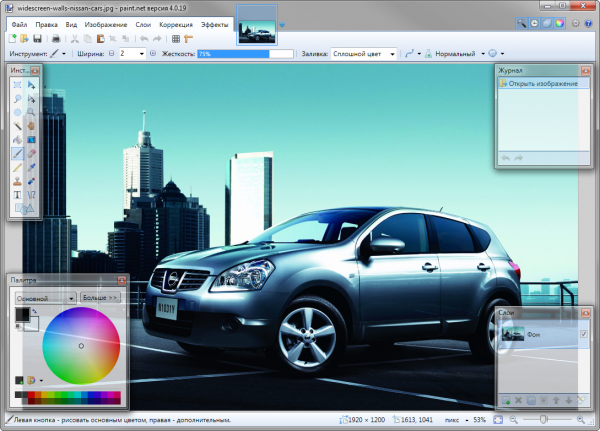This screenshot has height=431, width=600.
Task: Toggle the Layers window button
Action: (547, 23)
